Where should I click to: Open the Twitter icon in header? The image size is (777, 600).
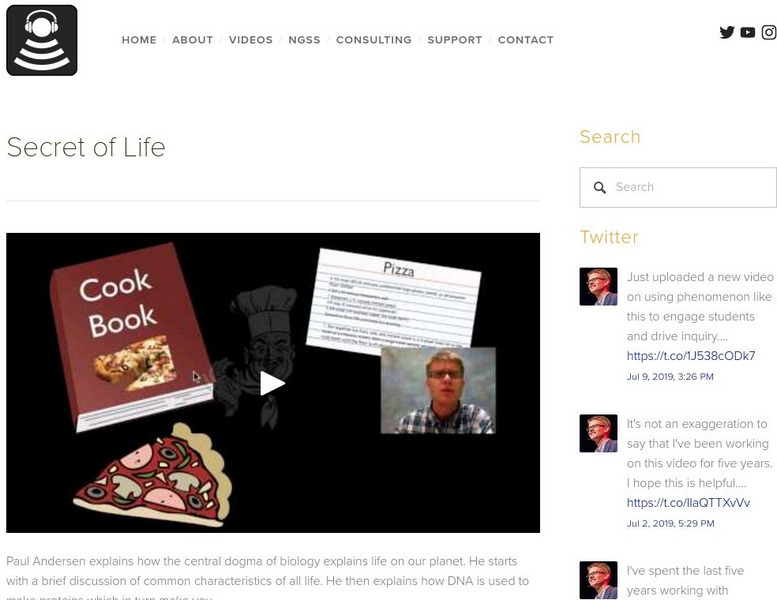click(x=727, y=32)
